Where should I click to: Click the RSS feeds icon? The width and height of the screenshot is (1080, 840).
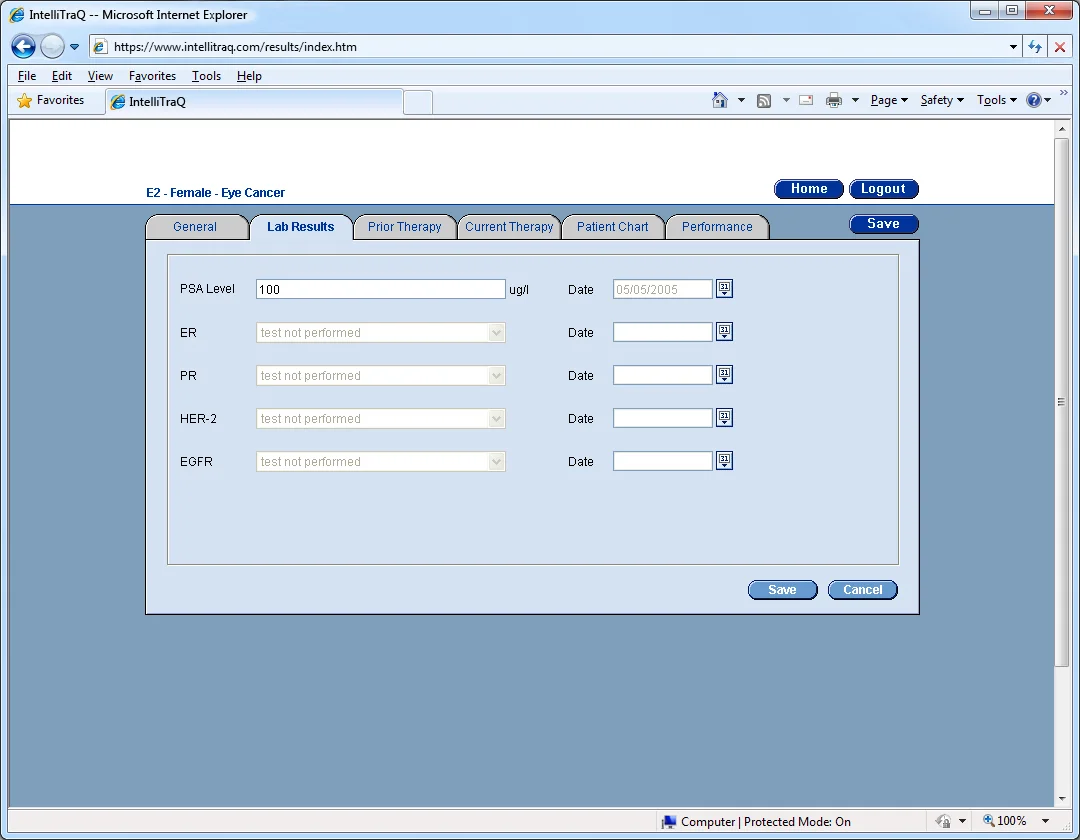click(764, 101)
